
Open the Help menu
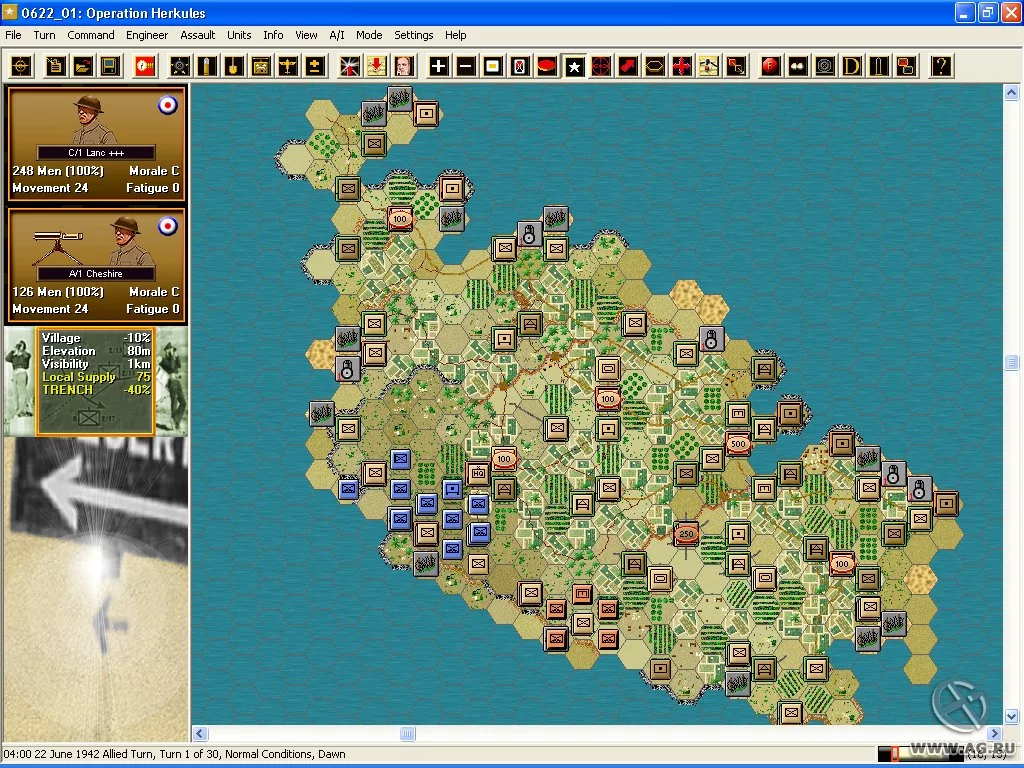pos(456,35)
